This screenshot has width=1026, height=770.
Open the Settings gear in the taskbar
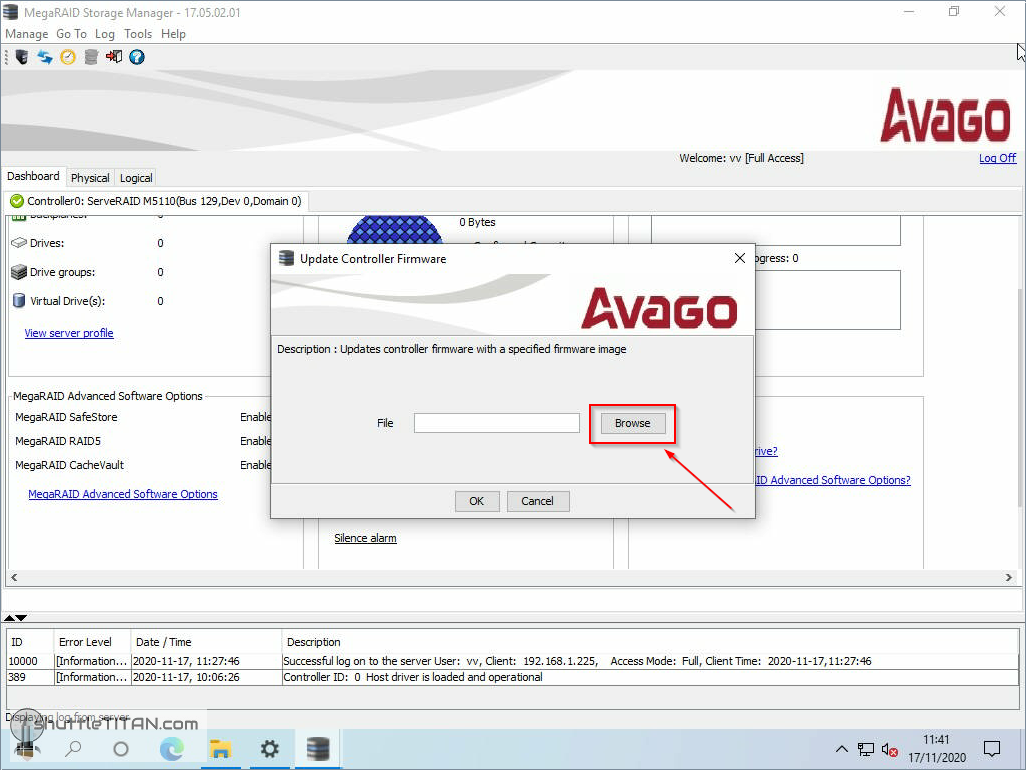[269, 749]
